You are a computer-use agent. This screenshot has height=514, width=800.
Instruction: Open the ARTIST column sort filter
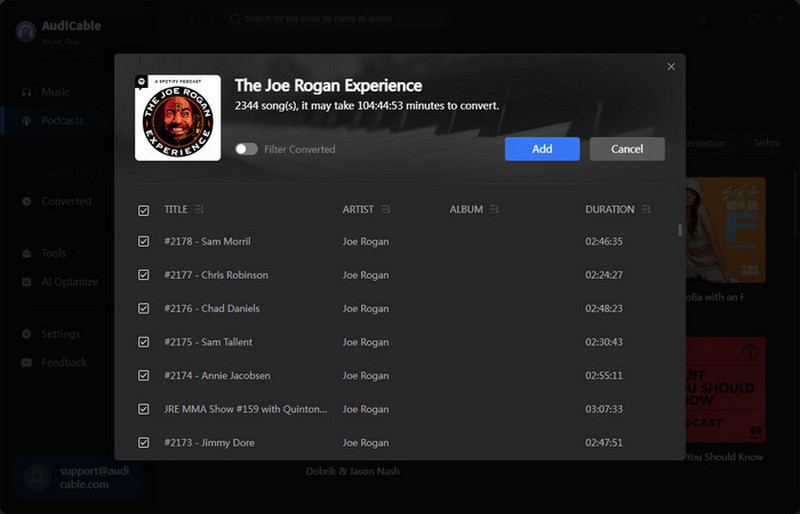pos(386,210)
